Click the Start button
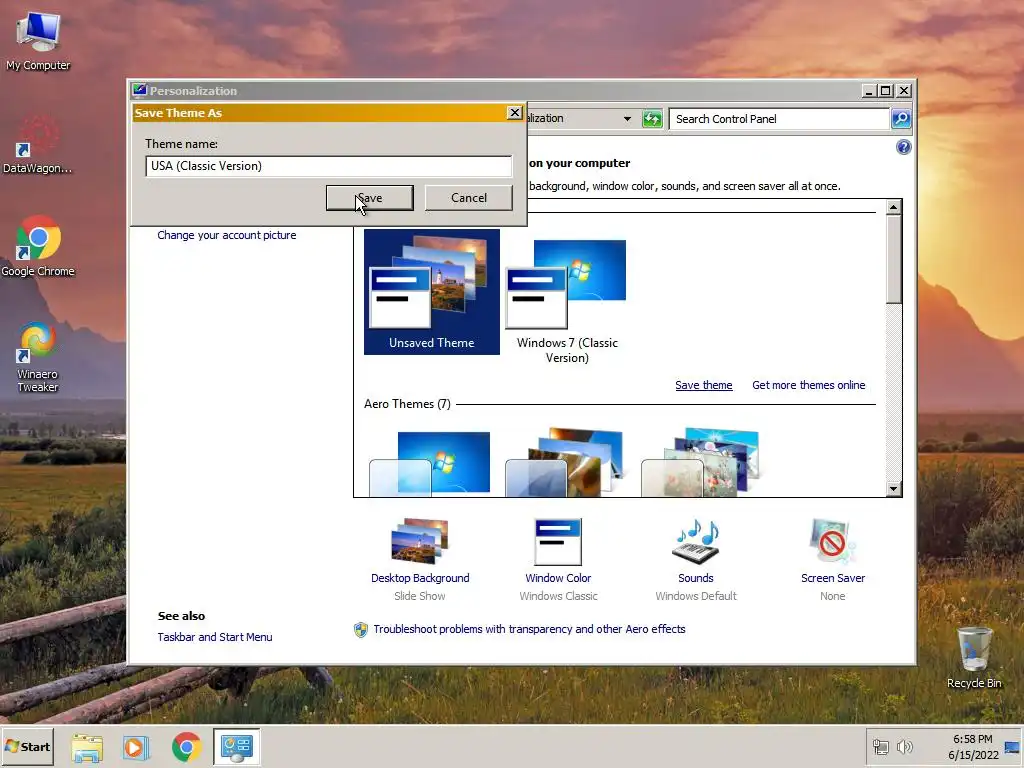Screen dimensions: 1024x768 (27, 746)
